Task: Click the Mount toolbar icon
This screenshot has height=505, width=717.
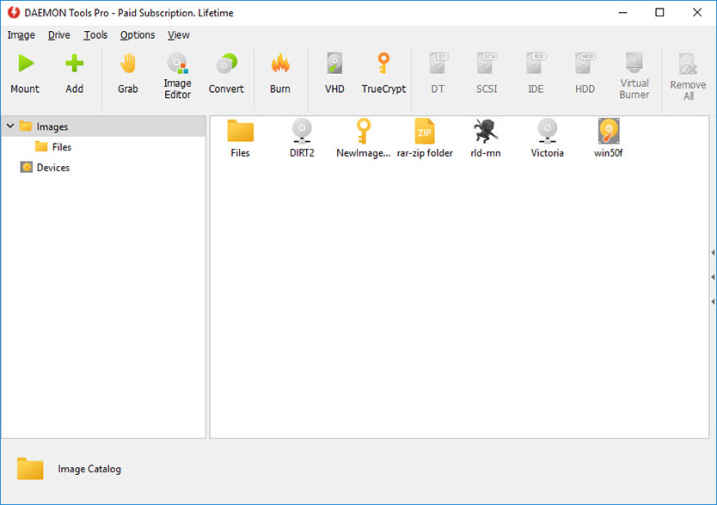Action: pos(25,74)
